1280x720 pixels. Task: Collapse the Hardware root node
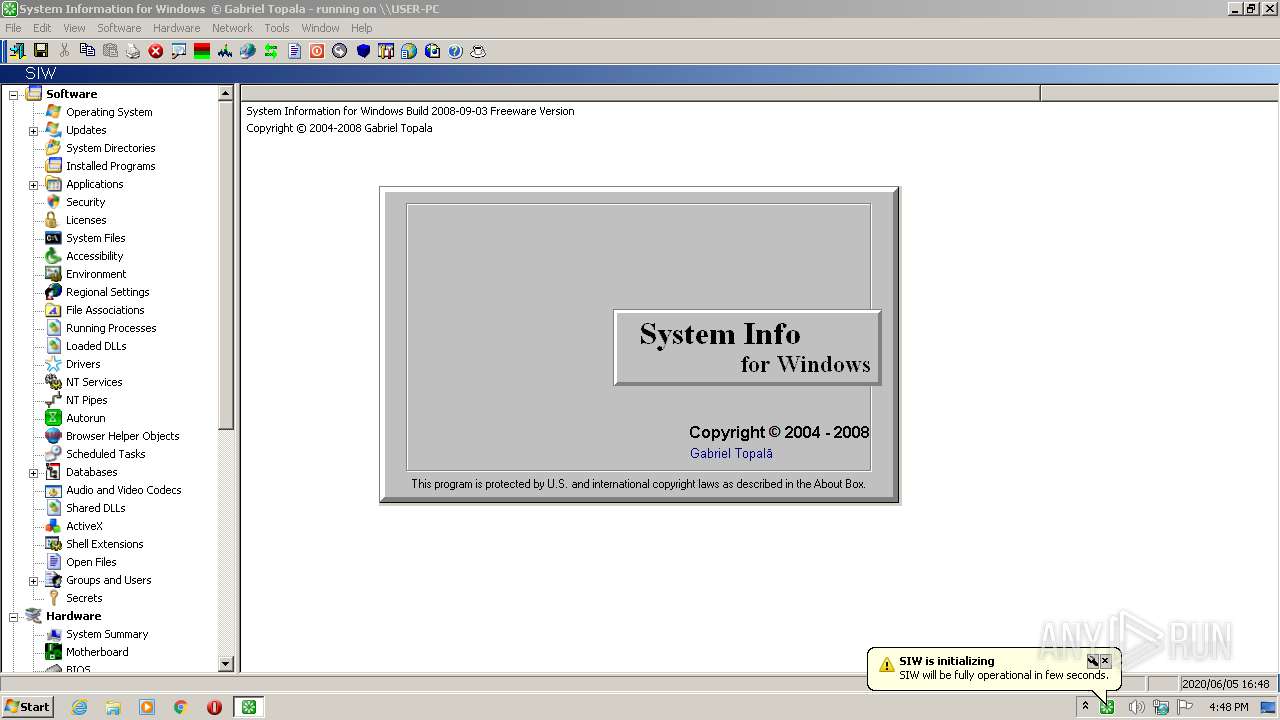13,616
